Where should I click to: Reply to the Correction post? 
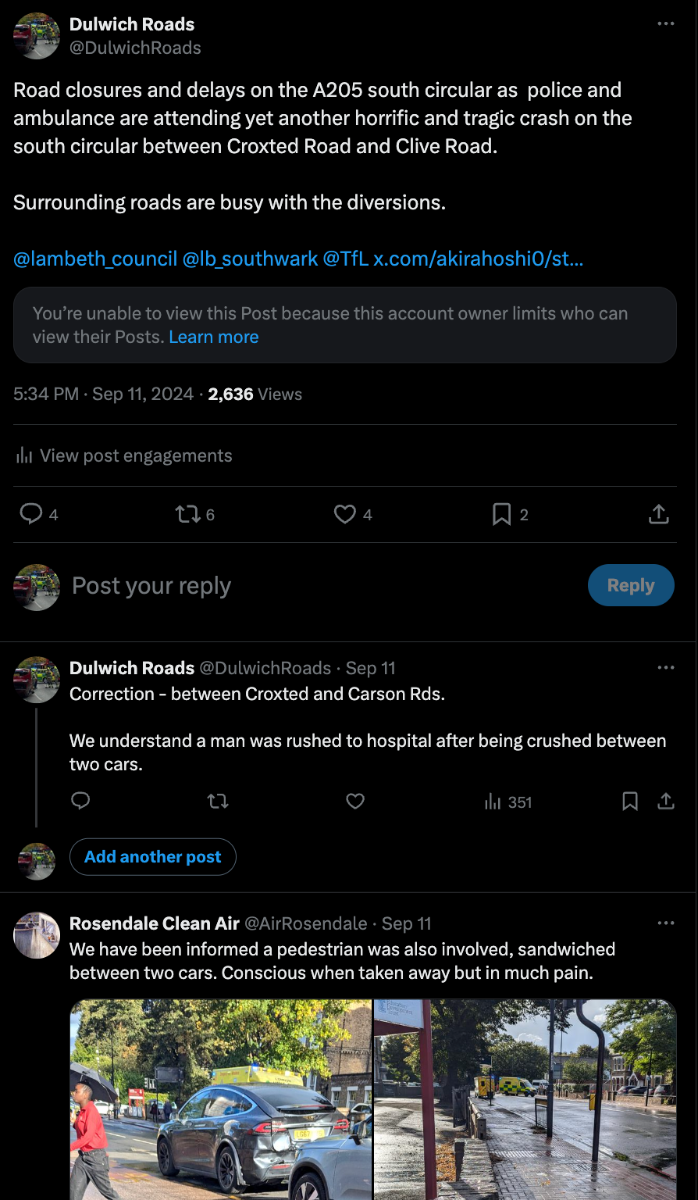[x=81, y=801]
